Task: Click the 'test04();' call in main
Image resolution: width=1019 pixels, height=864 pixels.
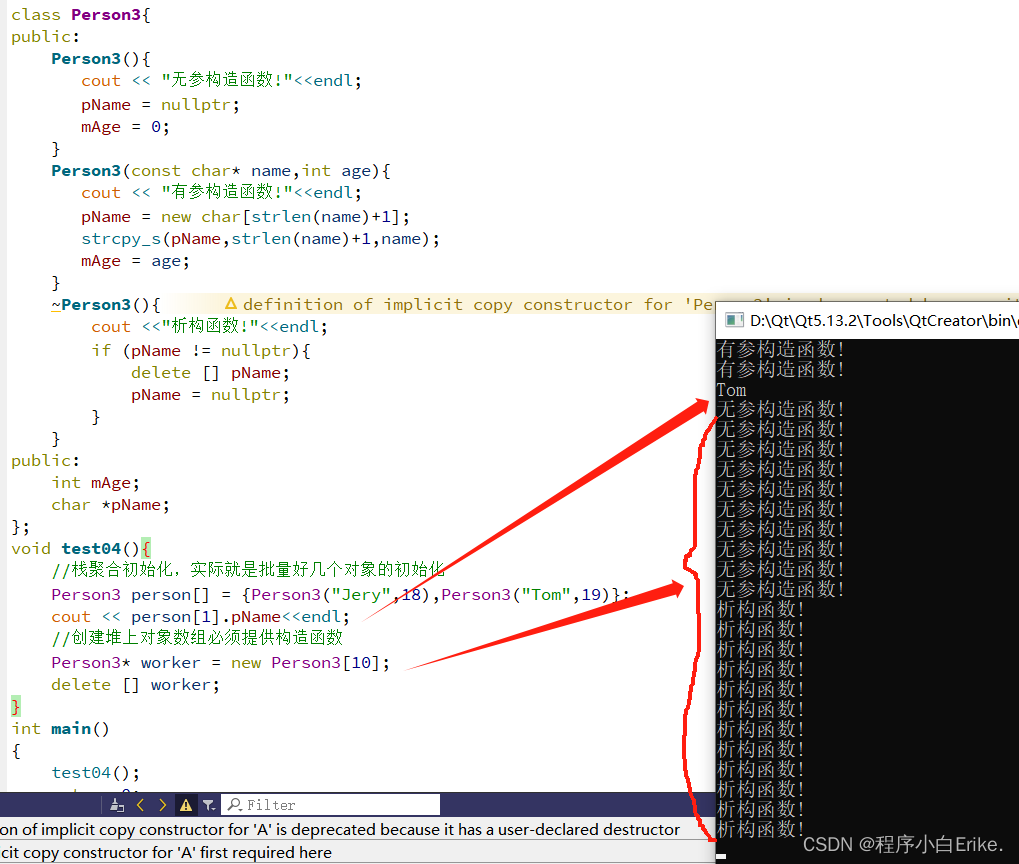Action: (96, 772)
